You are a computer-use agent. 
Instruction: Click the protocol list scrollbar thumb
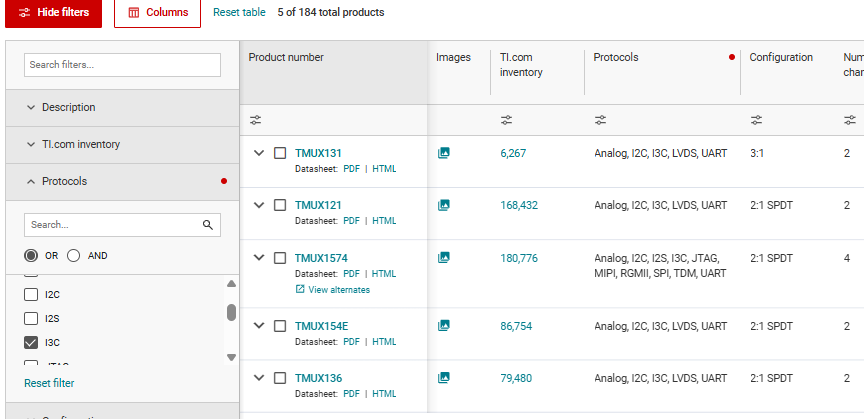(x=231, y=312)
